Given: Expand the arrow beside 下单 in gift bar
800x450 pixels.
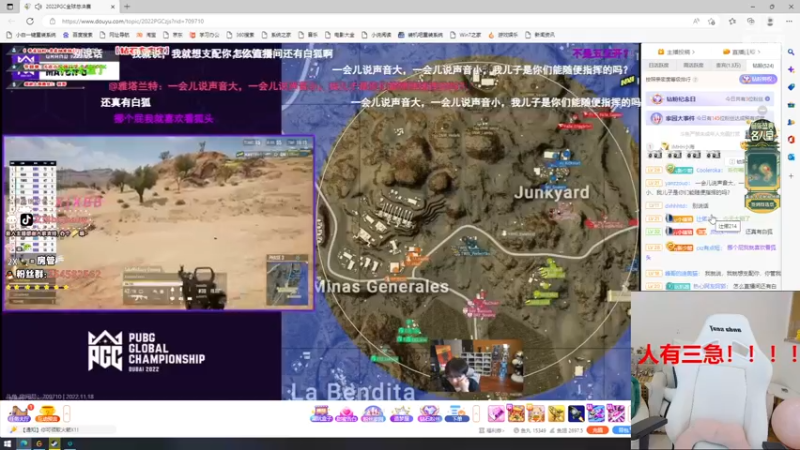Looking at the screenshot, I should [476, 413].
